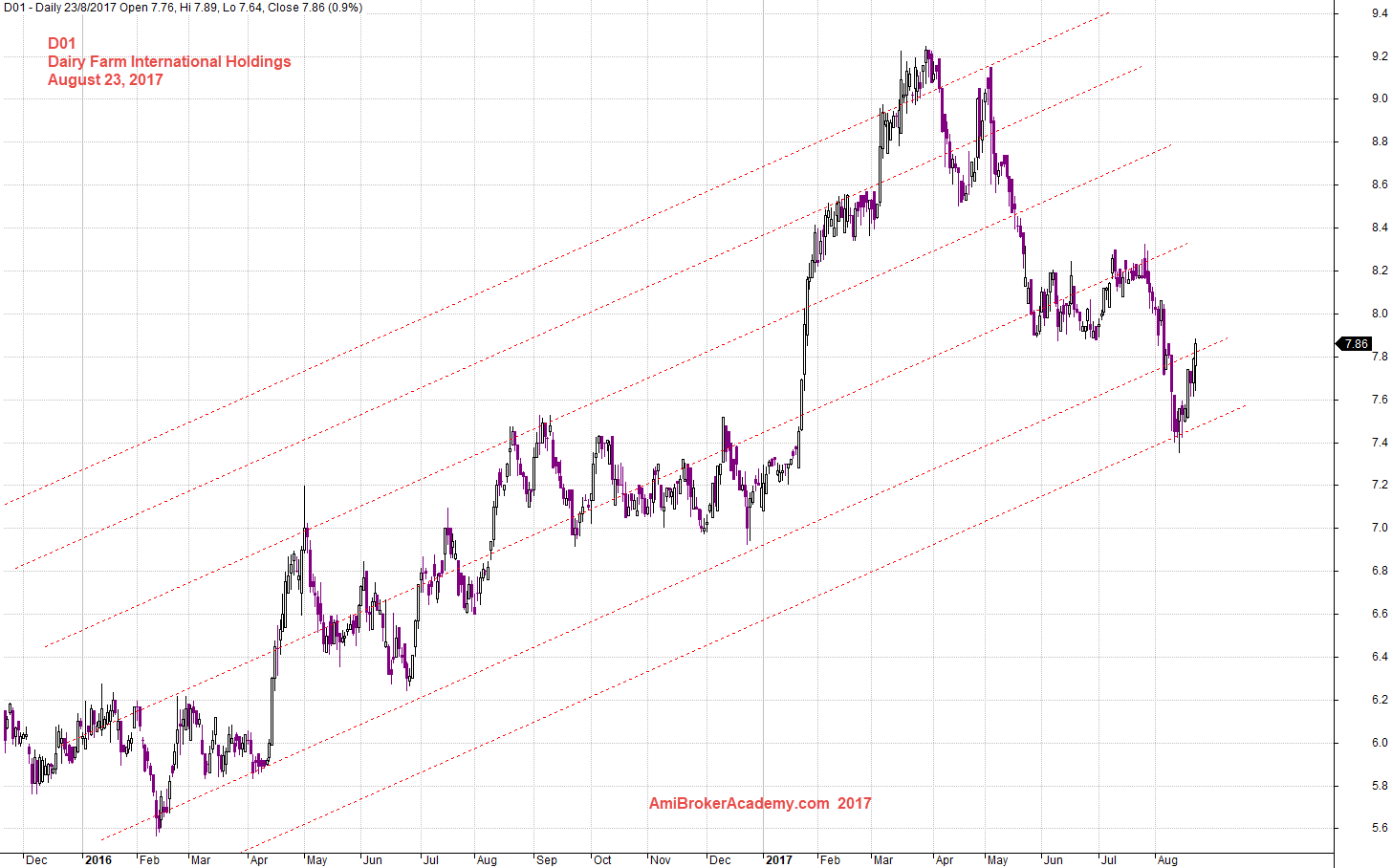Click the 7.0 price axis label

[x=1380, y=528]
